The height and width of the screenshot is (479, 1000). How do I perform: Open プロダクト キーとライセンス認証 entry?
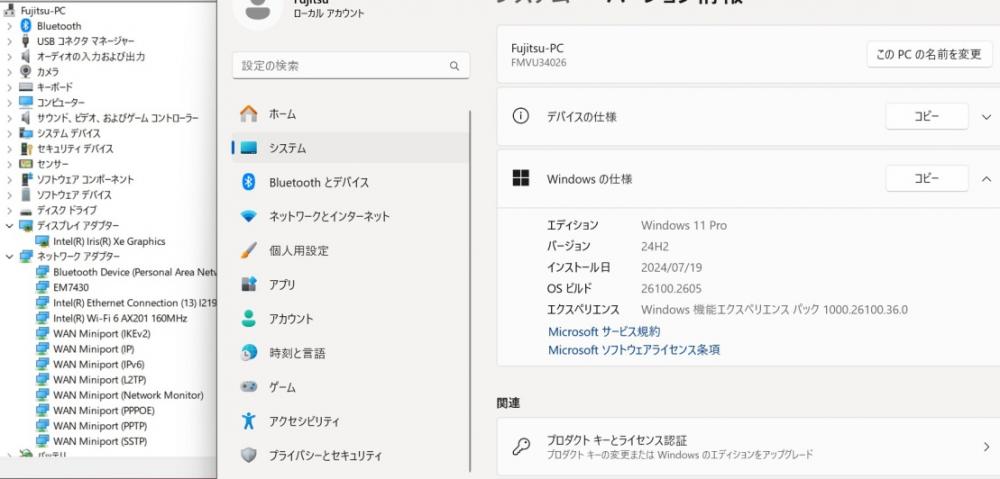748,446
